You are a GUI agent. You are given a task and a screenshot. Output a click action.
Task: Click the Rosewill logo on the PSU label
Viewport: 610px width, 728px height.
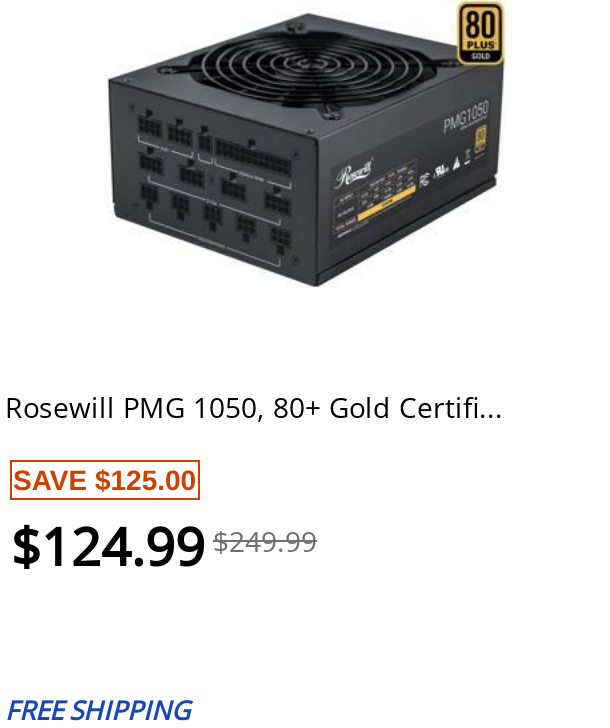pyautogui.click(x=355, y=174)
